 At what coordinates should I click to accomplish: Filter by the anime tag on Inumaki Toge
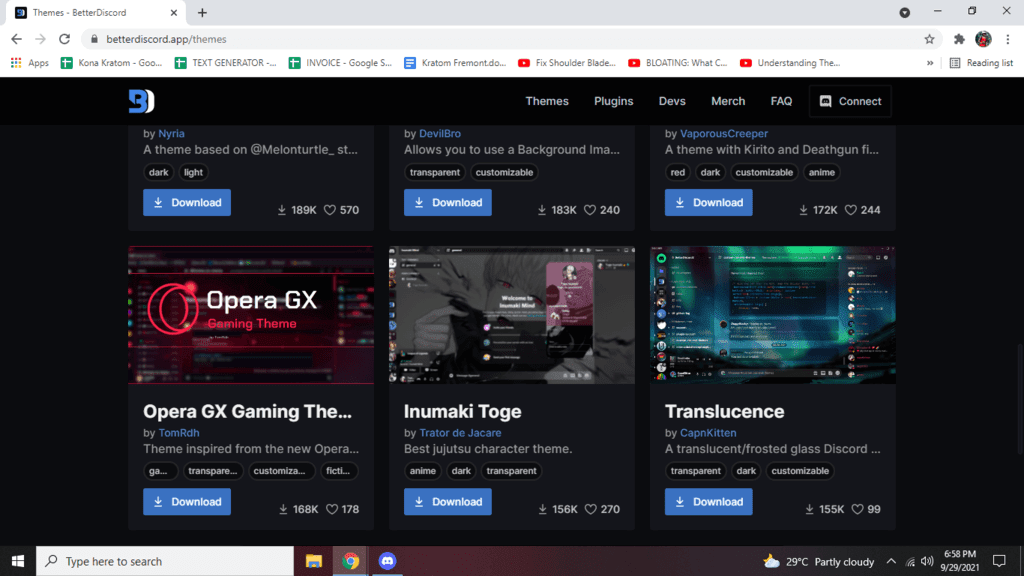pyautogui.click(x=423, y=471)
